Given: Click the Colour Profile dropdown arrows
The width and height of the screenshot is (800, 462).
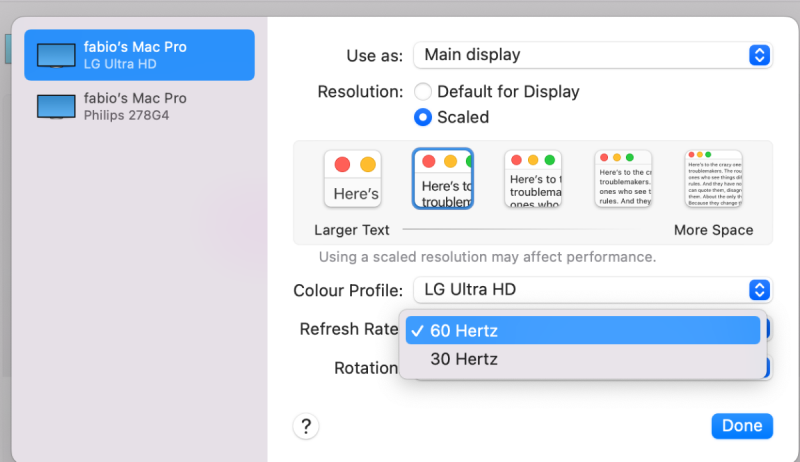Looking at the screenshot, I should [x=760, y=290].
